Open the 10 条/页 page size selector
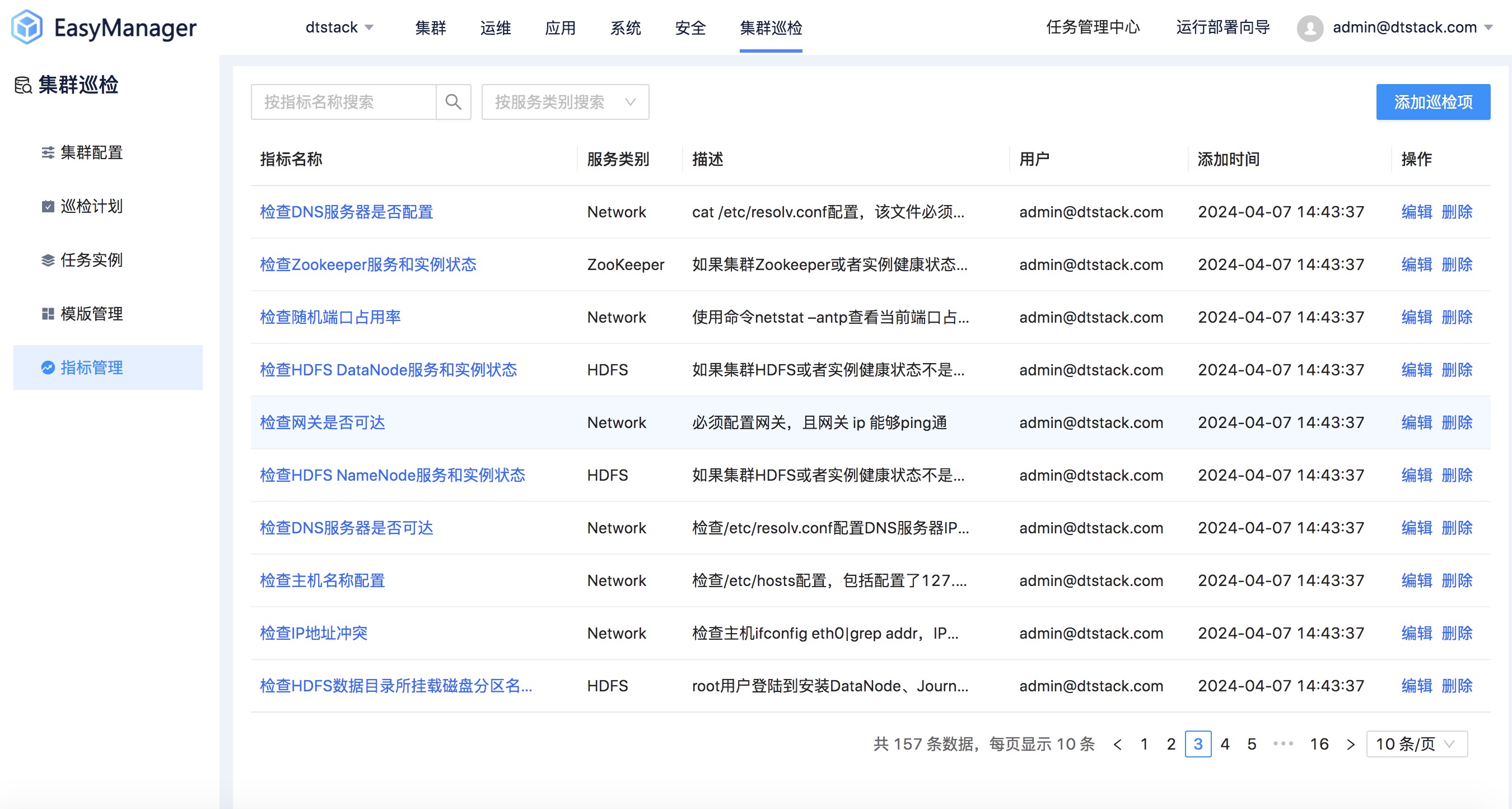 point(1417,745)
